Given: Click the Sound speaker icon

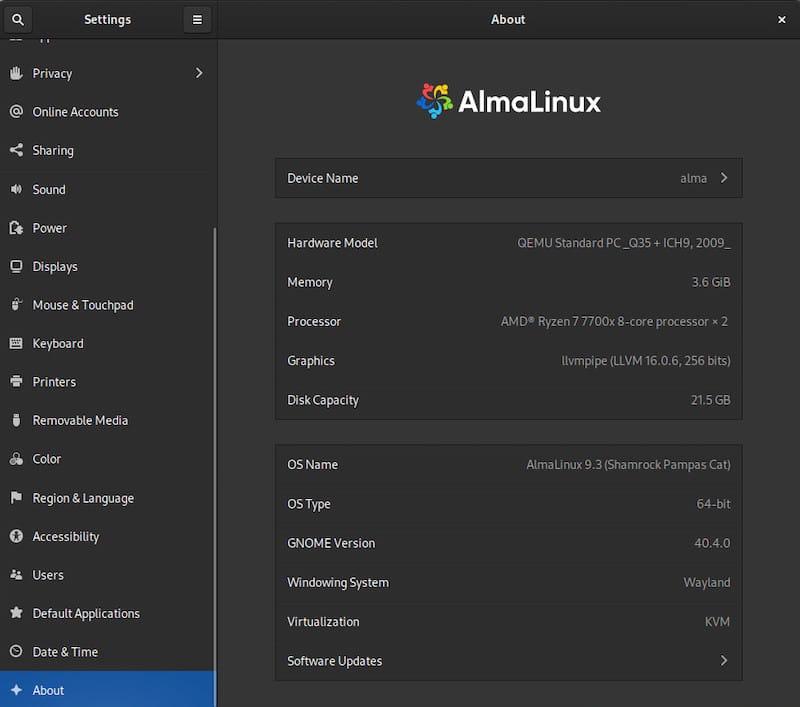Looking at the screenshot, I should (16, 189).
